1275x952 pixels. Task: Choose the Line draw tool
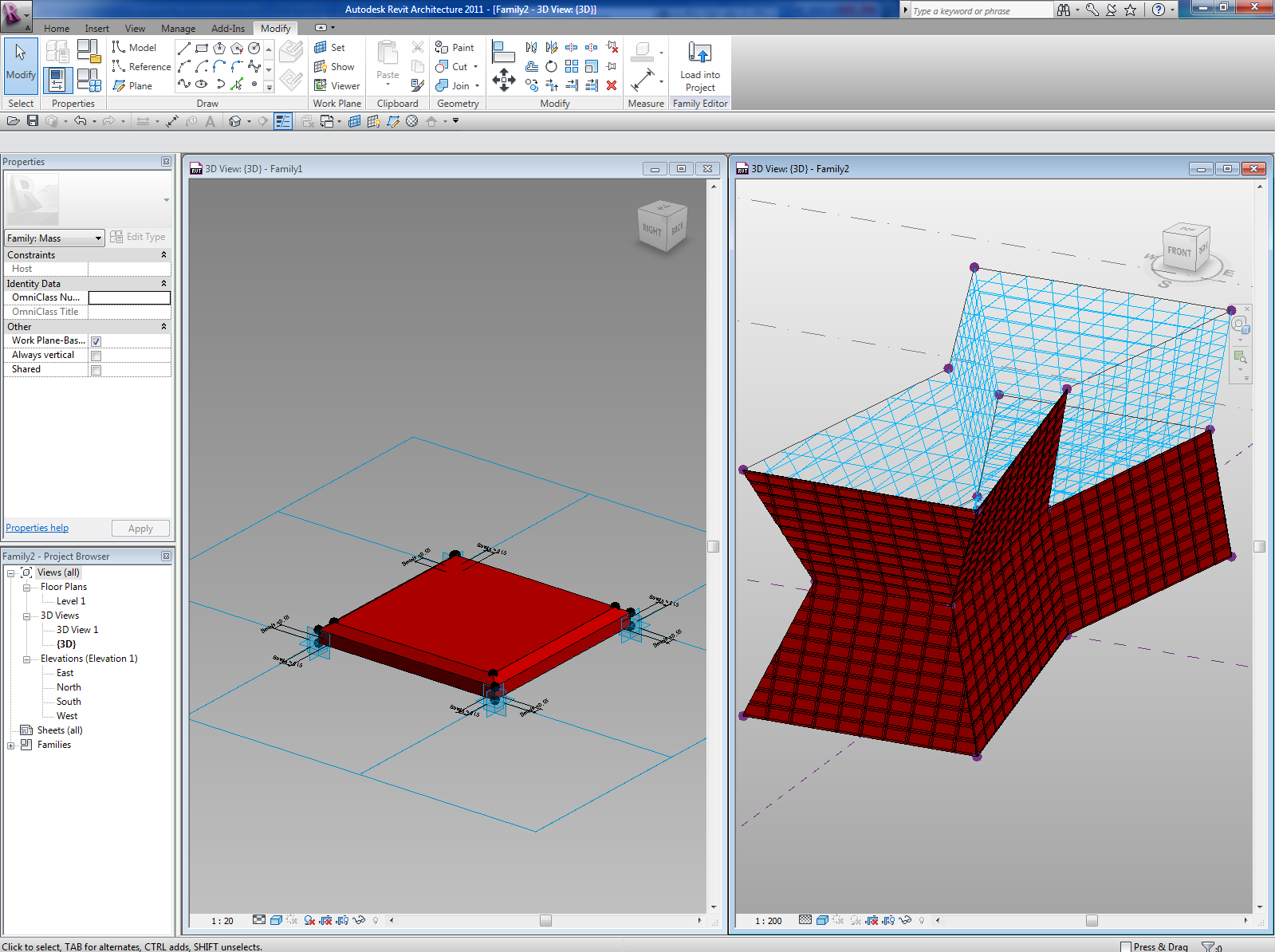point(184,48)
